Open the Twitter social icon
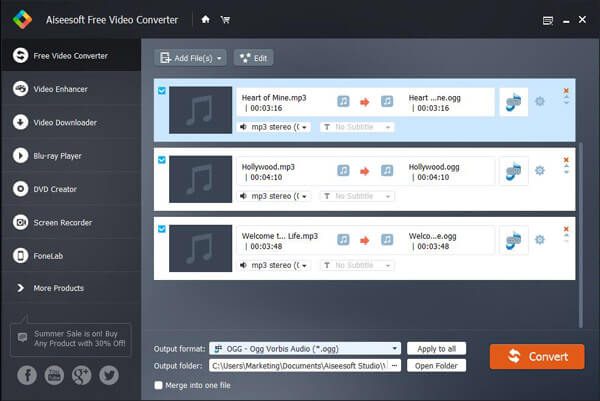The height and width of the screenshot is (401, 600). [x=109, y=375]
